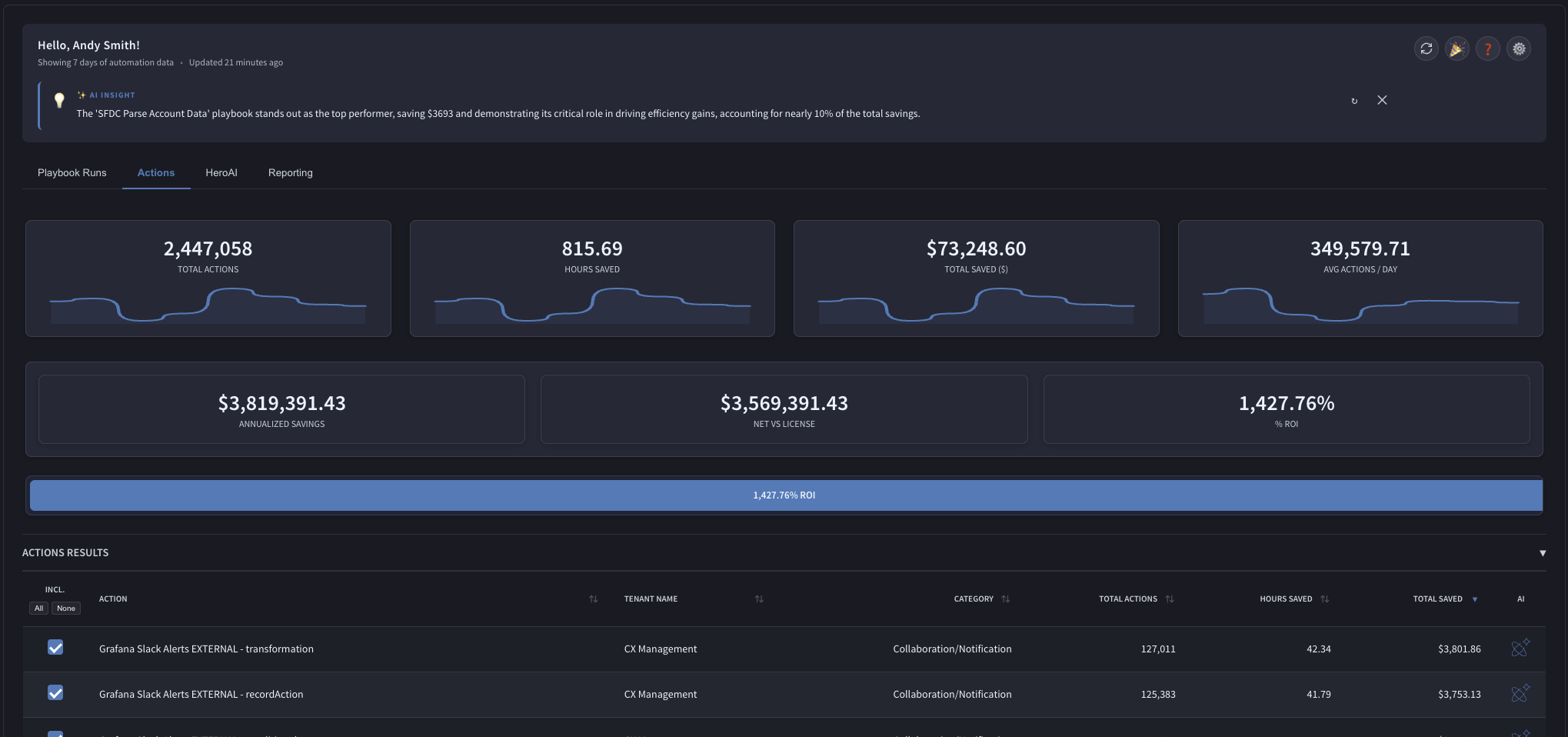Uncheck Grafana Slack Alerts recordAction row
The height and width of the screenshot is (737, 1568).
tap(55, 692)
